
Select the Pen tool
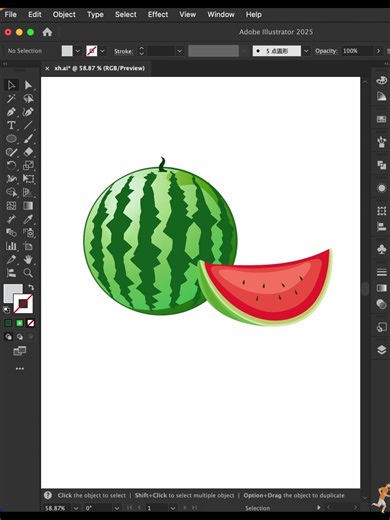[11, 112]
